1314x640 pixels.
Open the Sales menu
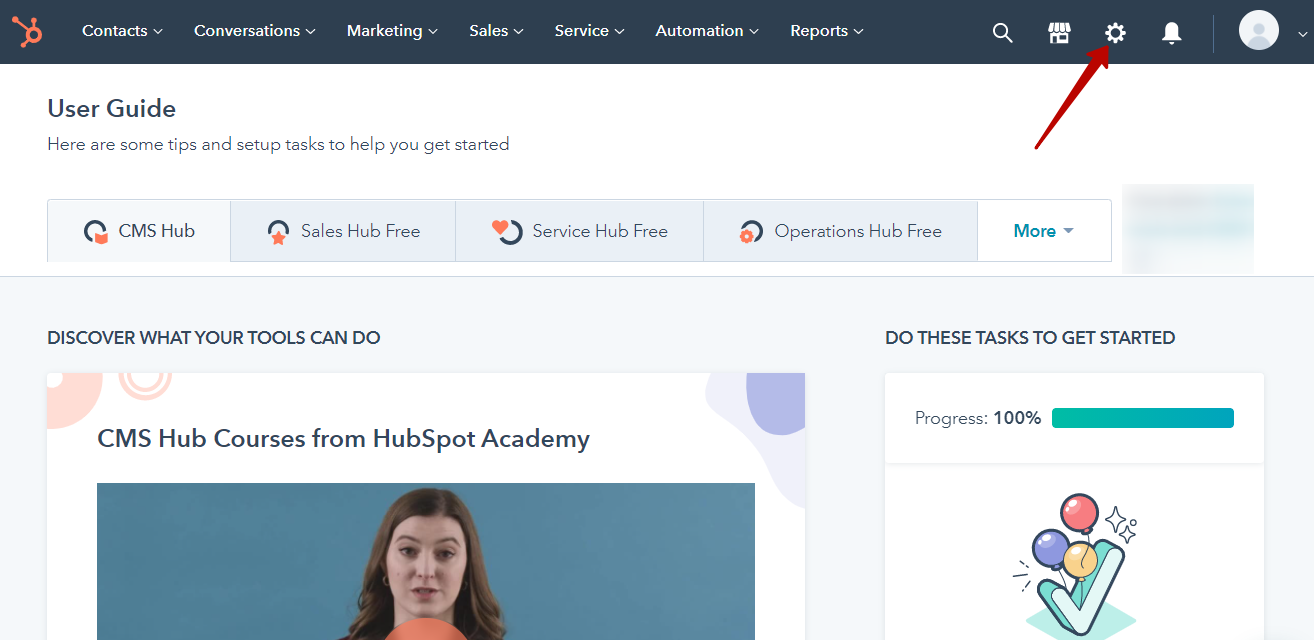point(496,31)
